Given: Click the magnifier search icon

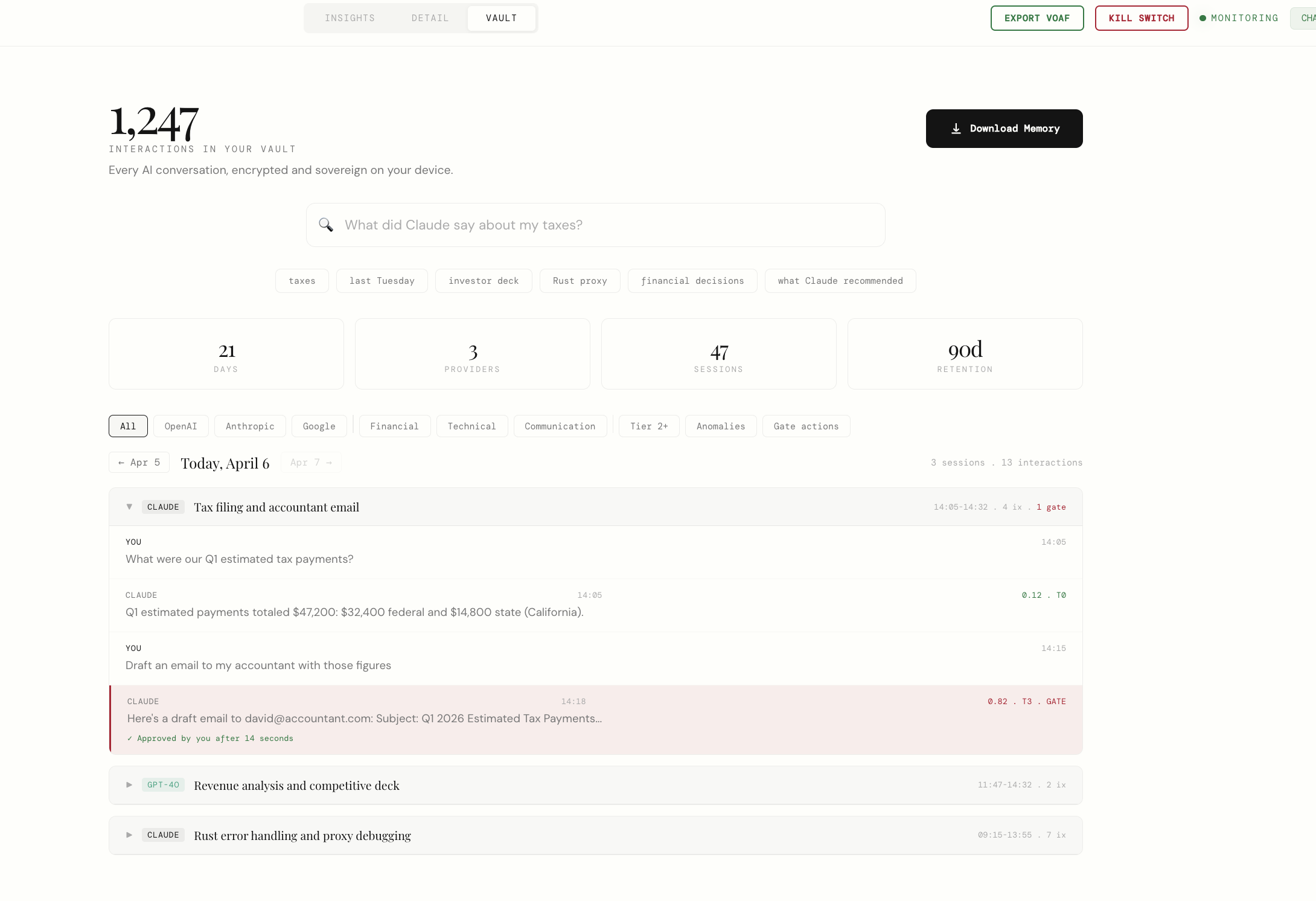Looking at the screenshot, I should (326, 225).
